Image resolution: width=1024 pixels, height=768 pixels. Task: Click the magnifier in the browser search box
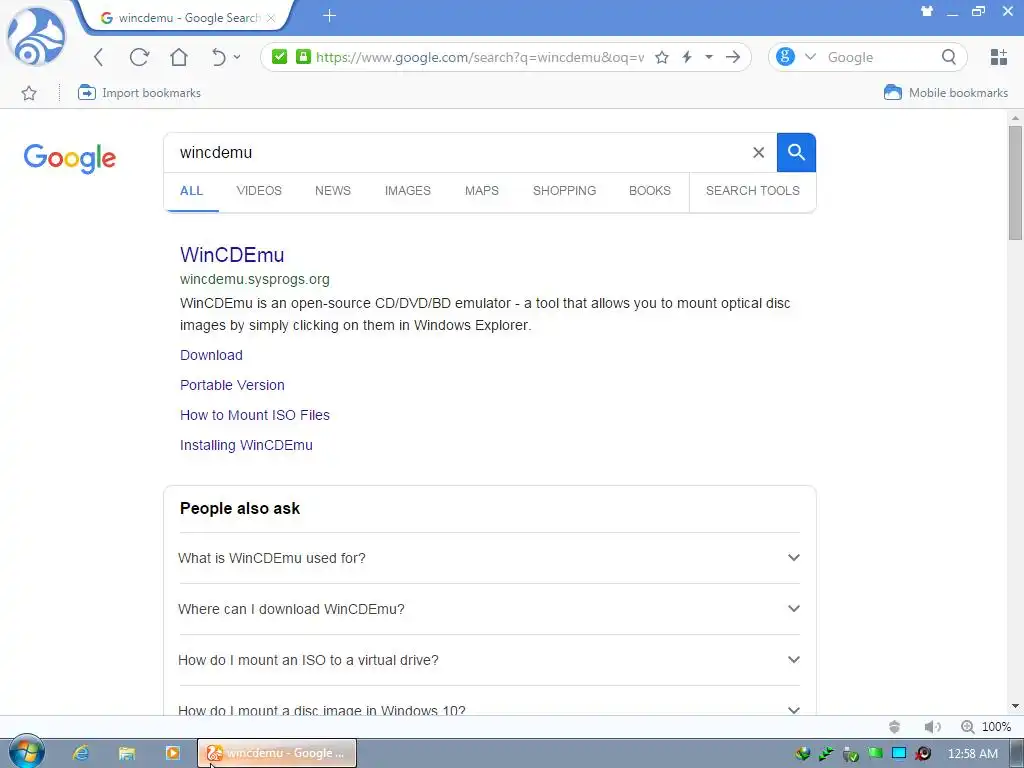949,57
